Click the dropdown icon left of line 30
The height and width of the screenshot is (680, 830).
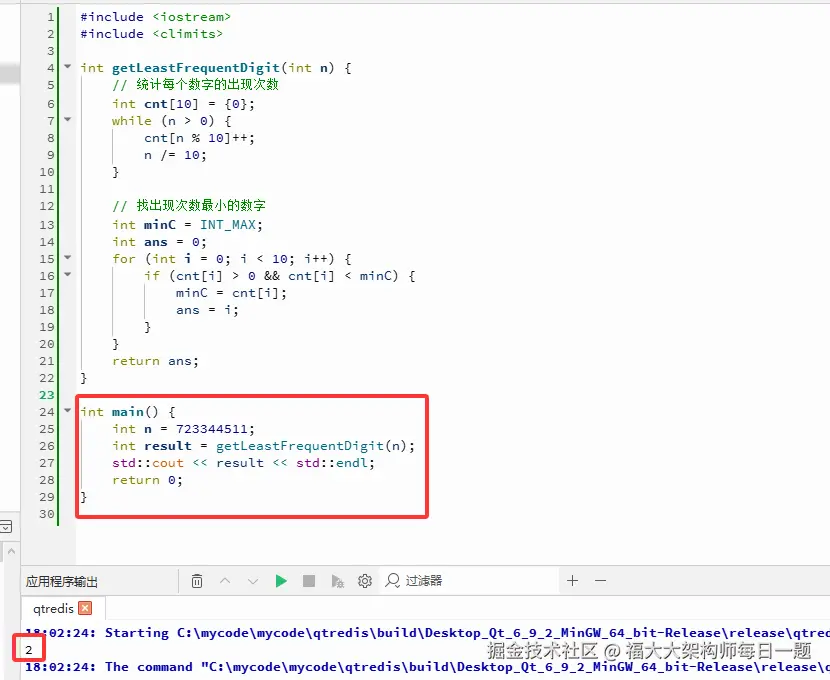pos(5,527)
